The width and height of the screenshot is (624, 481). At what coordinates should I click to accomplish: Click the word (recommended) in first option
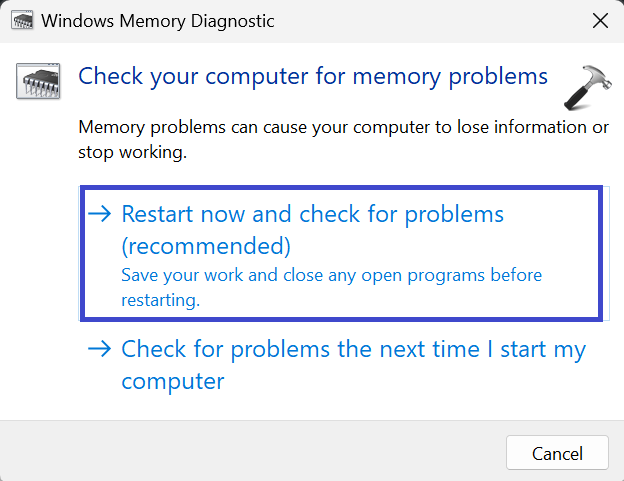[x=205, y=245]
